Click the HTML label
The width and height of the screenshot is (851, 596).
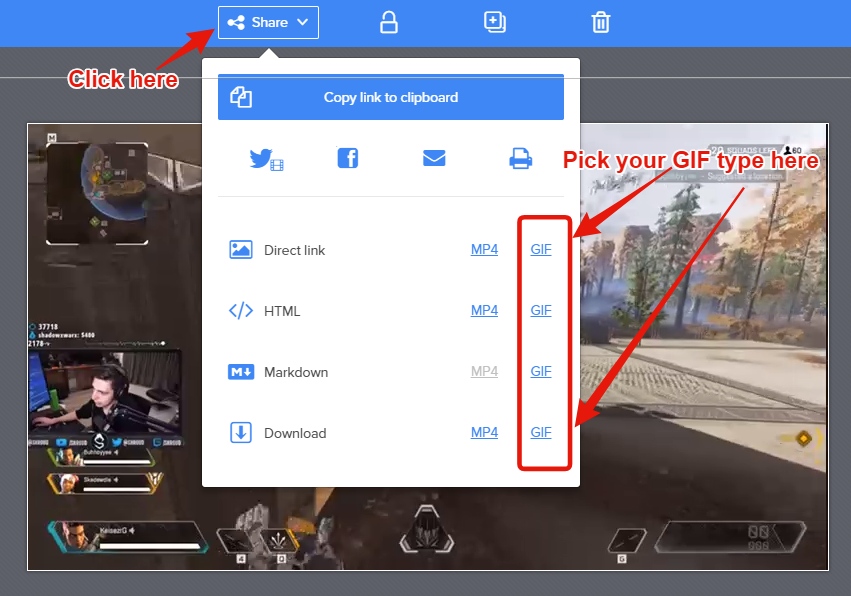coord(282,311)
